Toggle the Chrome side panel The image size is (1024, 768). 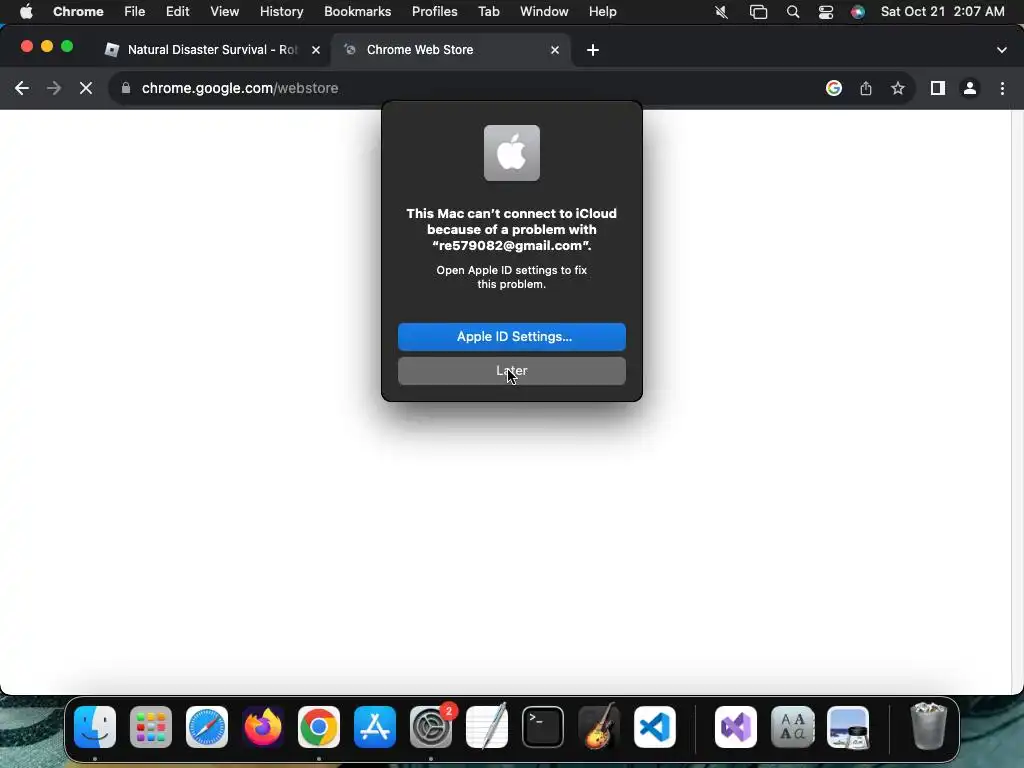tap(938, 88)
